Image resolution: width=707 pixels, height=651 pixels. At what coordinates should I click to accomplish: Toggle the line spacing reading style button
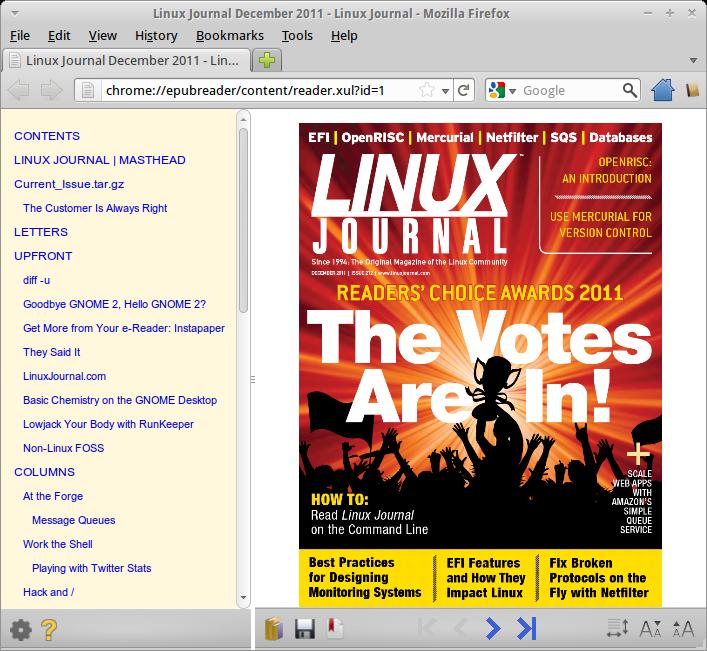(x=617, y=629)
